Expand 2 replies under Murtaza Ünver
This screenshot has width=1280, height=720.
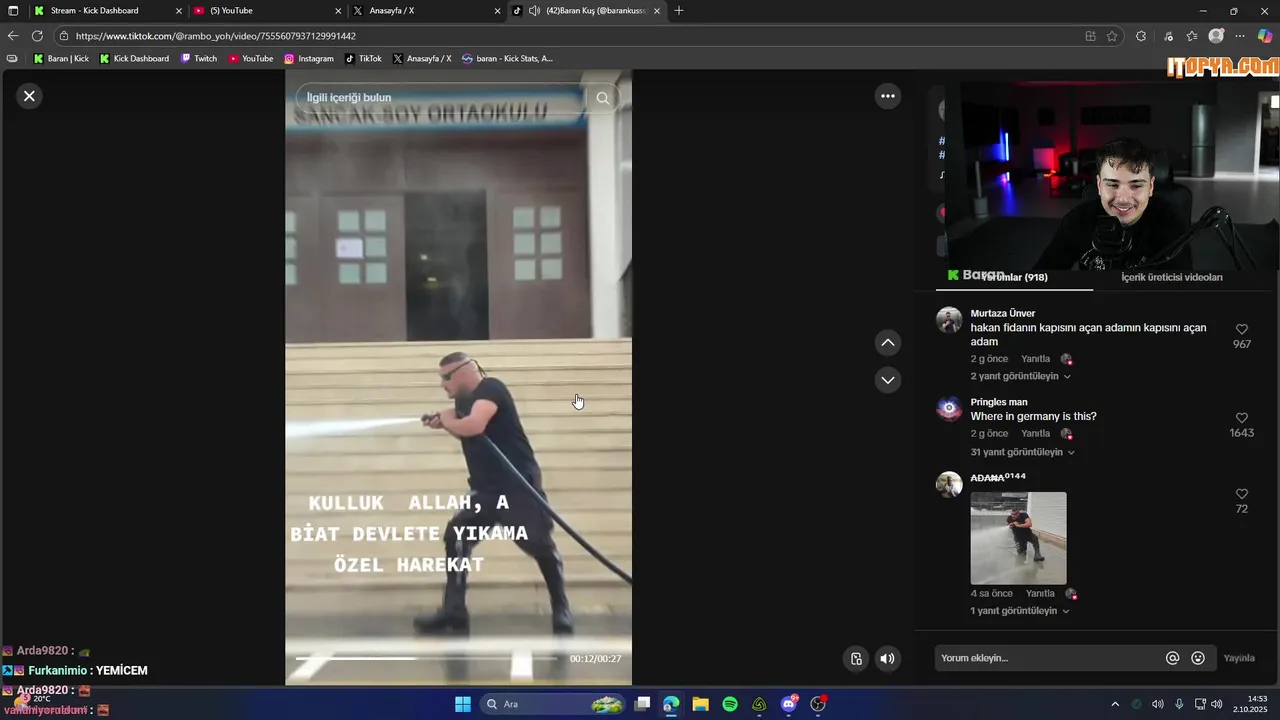[x=1020, y=376]
